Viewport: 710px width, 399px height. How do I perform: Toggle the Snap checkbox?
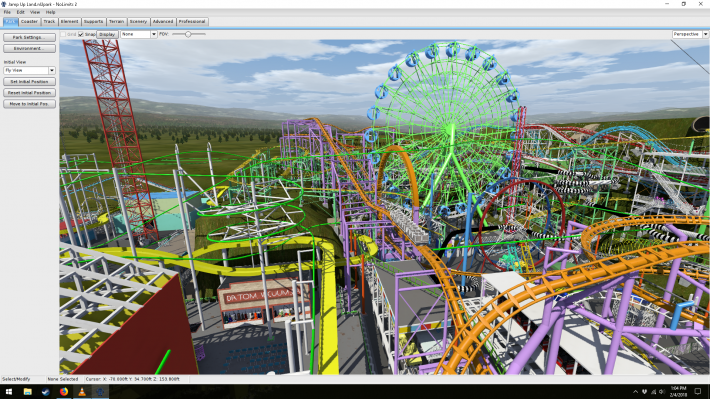(81, 34)
